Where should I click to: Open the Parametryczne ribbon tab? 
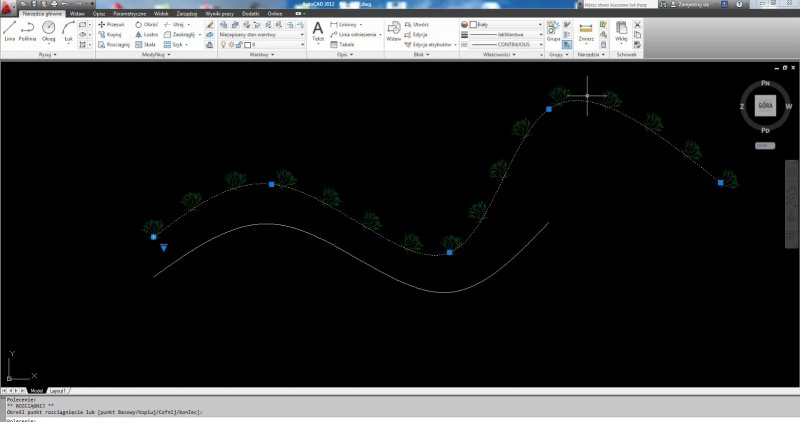coord(130,14)
